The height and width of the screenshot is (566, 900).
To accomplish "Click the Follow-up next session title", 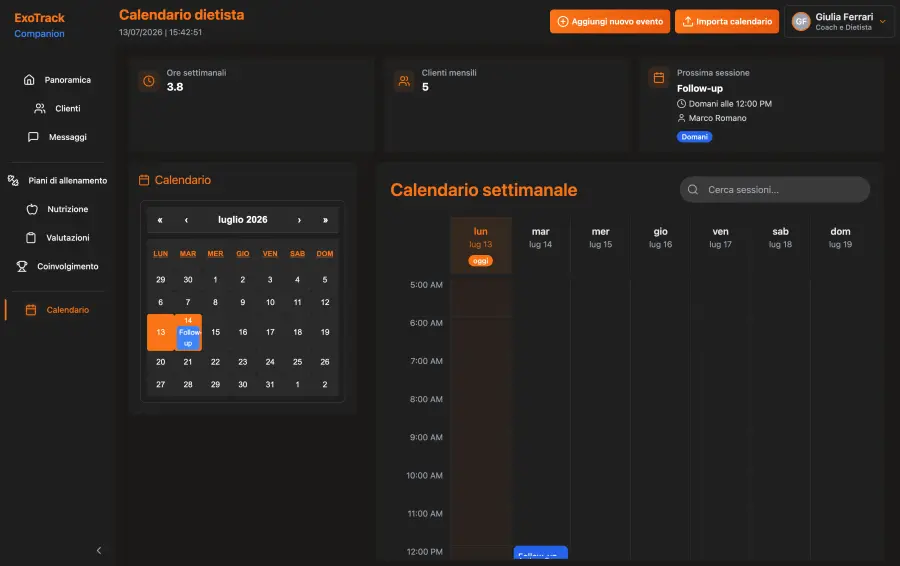I will [700, 88].
